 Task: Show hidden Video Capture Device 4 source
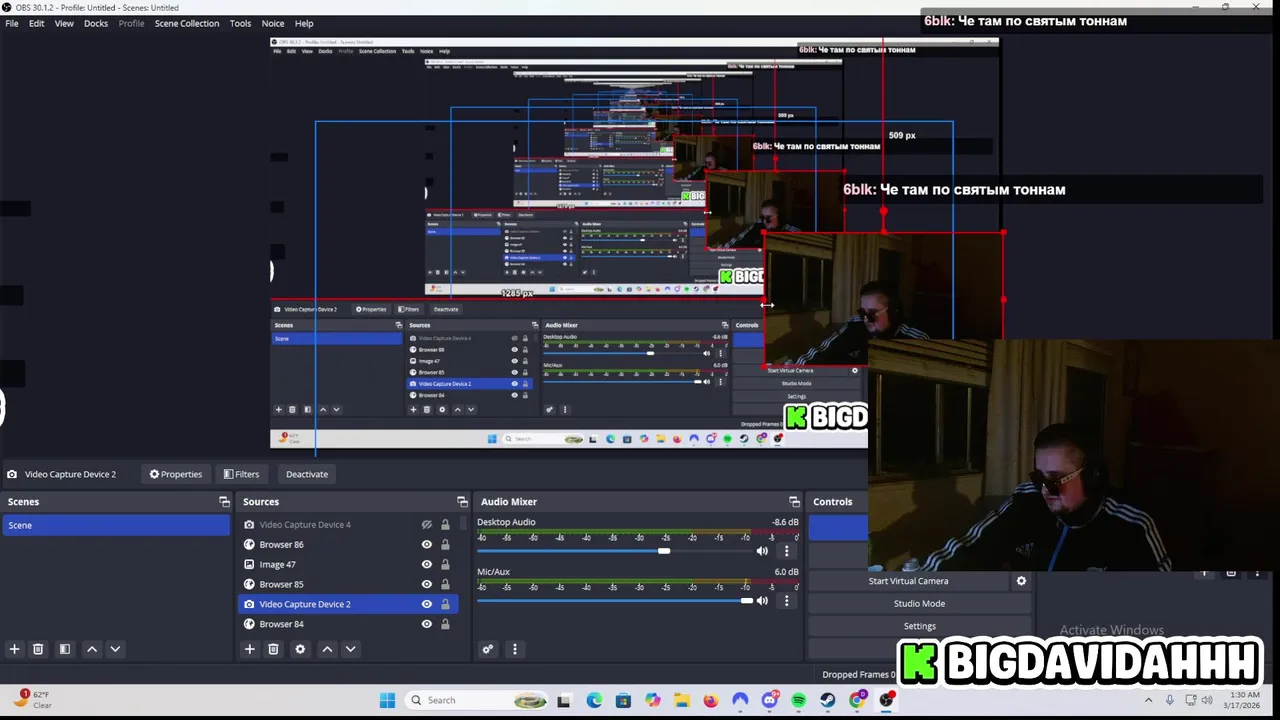(427, 525)
